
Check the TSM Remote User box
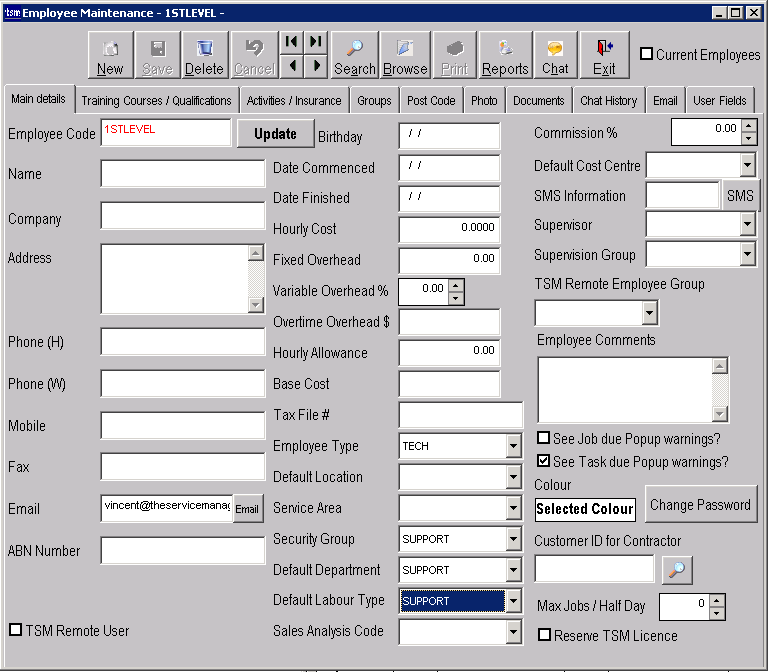[x=15, y=630]
